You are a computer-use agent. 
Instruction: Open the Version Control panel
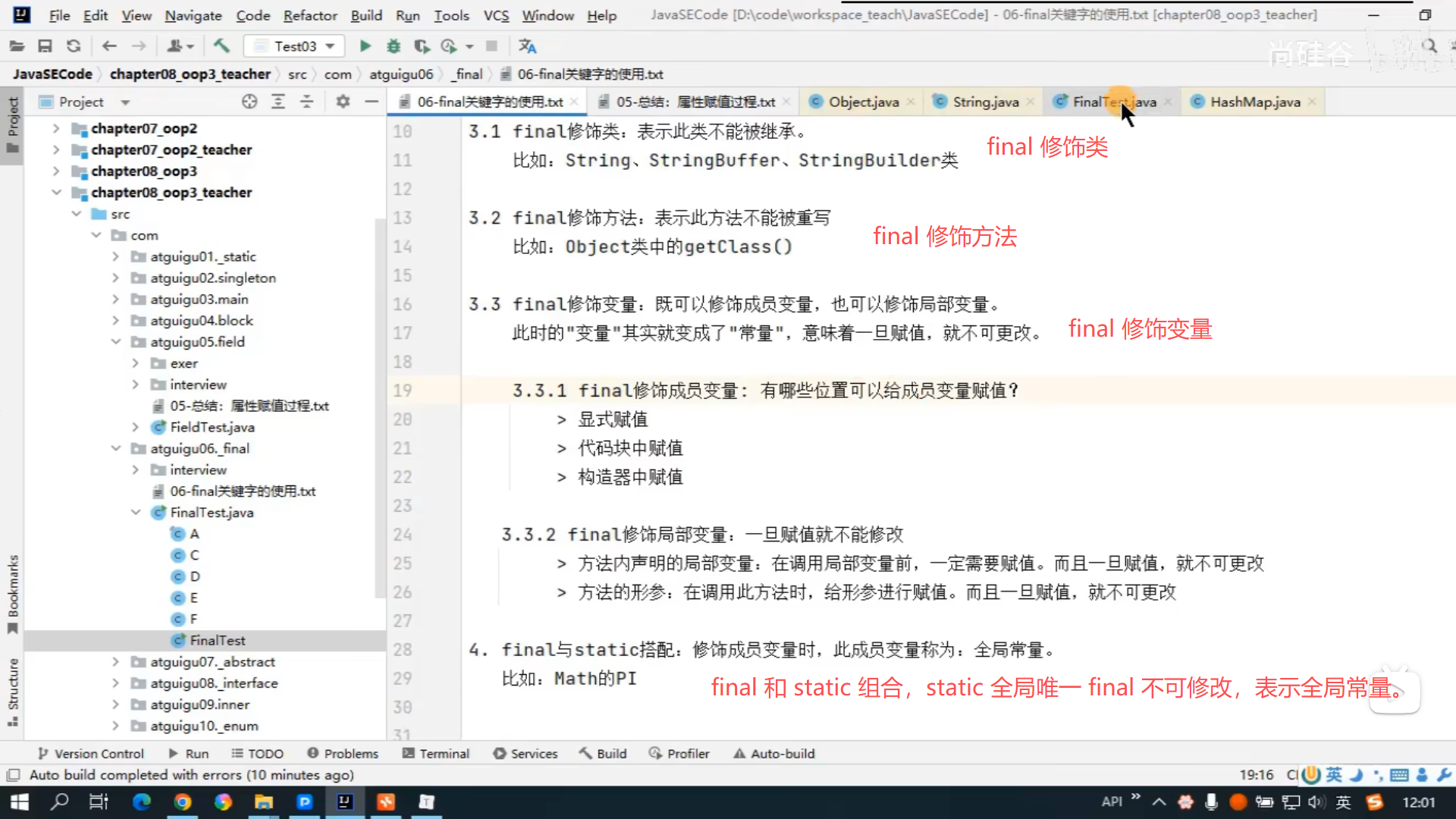[91, 753]
